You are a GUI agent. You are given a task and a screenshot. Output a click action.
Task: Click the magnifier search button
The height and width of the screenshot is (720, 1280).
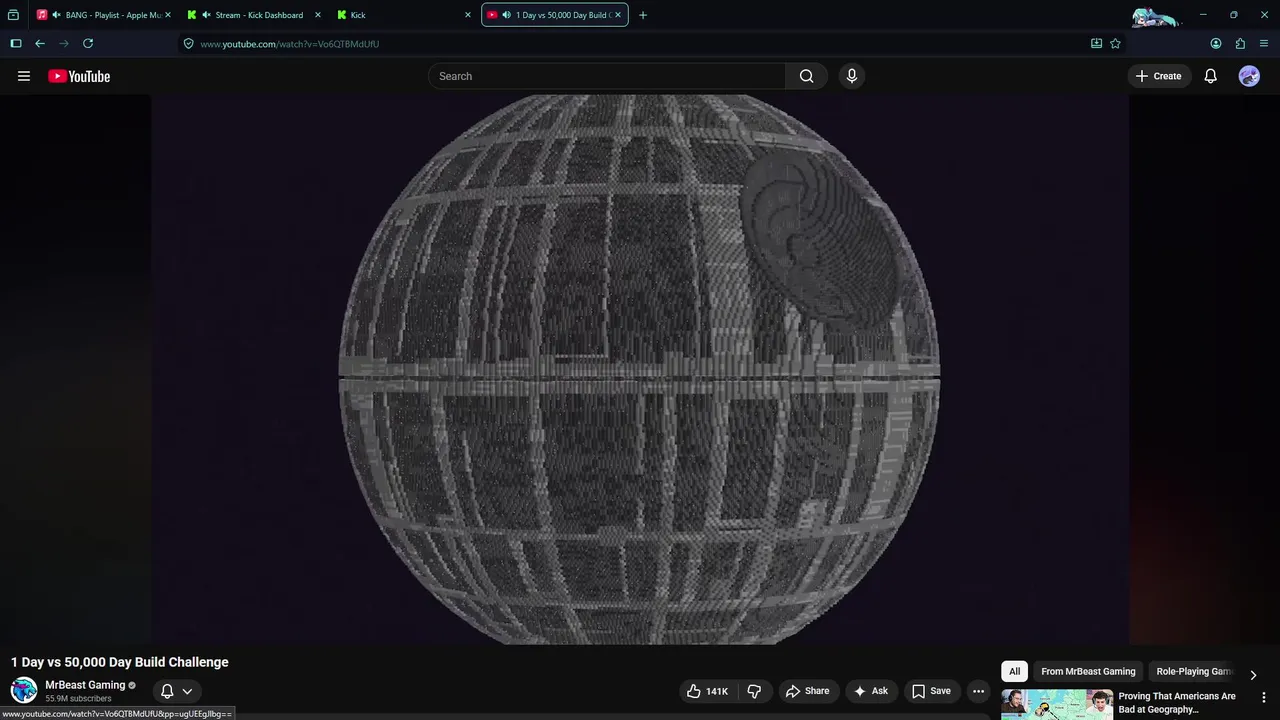tap(806, 76)
